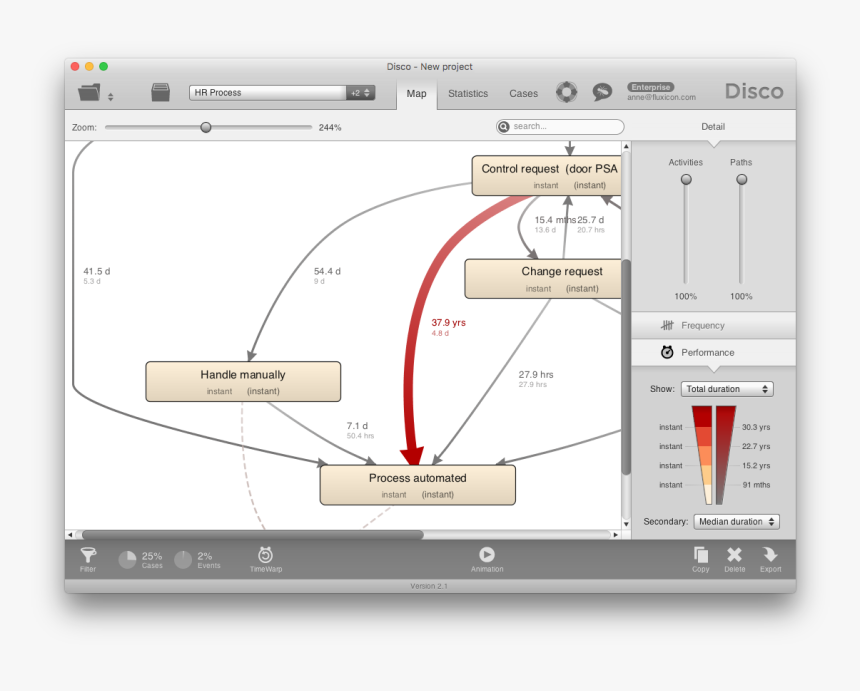The height and width of the screenshot is (691, 860).
Task: Click the 7.1 d path label
Action: pos(357,426)
